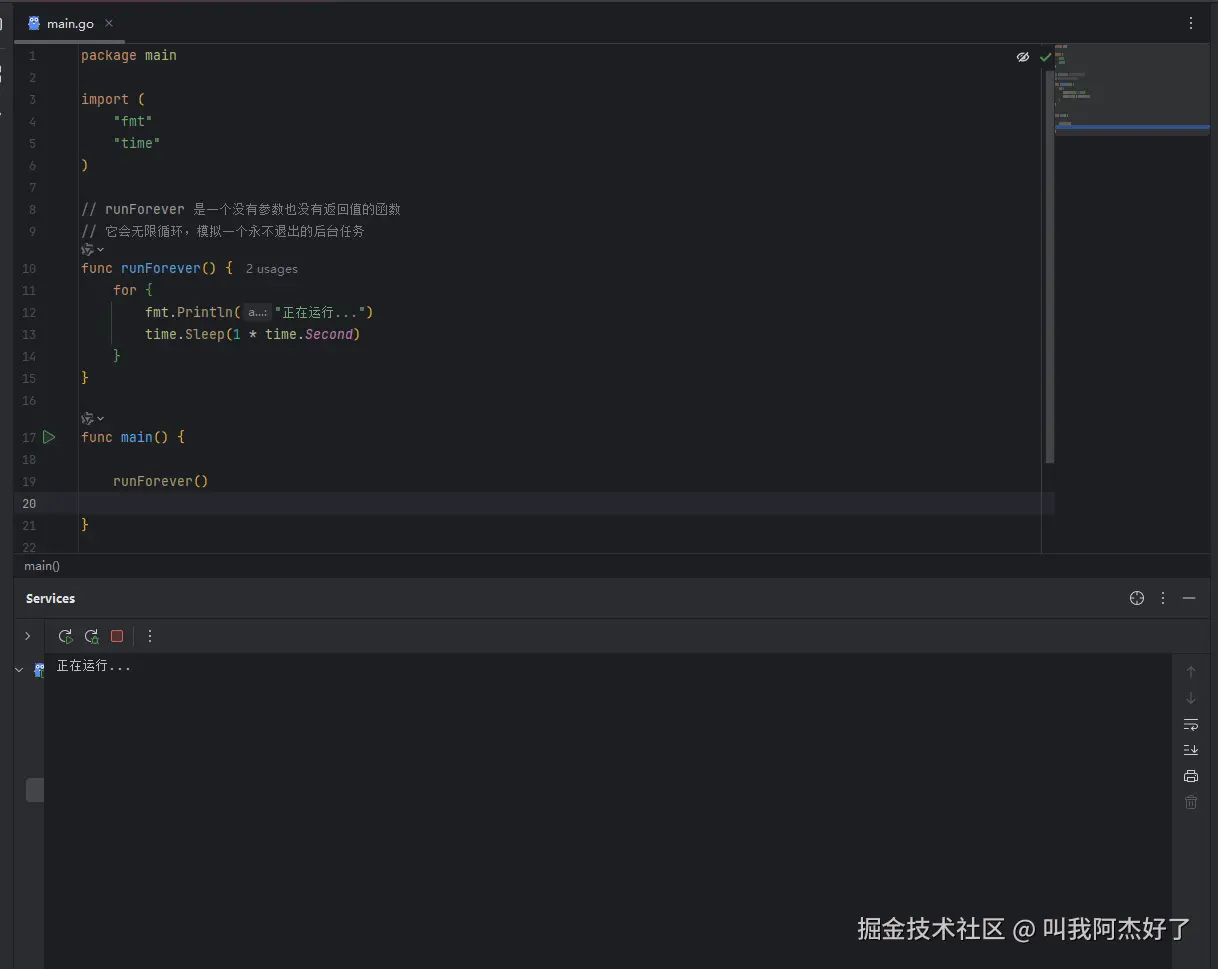Collapse the running 正在运行 process node
1218x969 pixels.
click(18, 669)
